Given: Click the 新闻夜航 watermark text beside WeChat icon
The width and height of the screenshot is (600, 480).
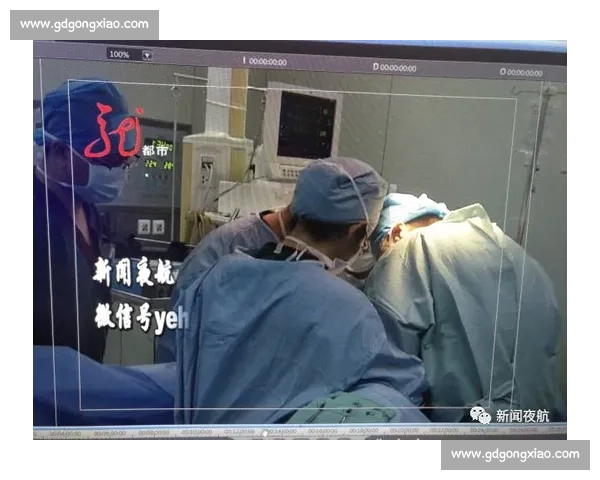Looking at the screenshot, I should click(522, 415).
